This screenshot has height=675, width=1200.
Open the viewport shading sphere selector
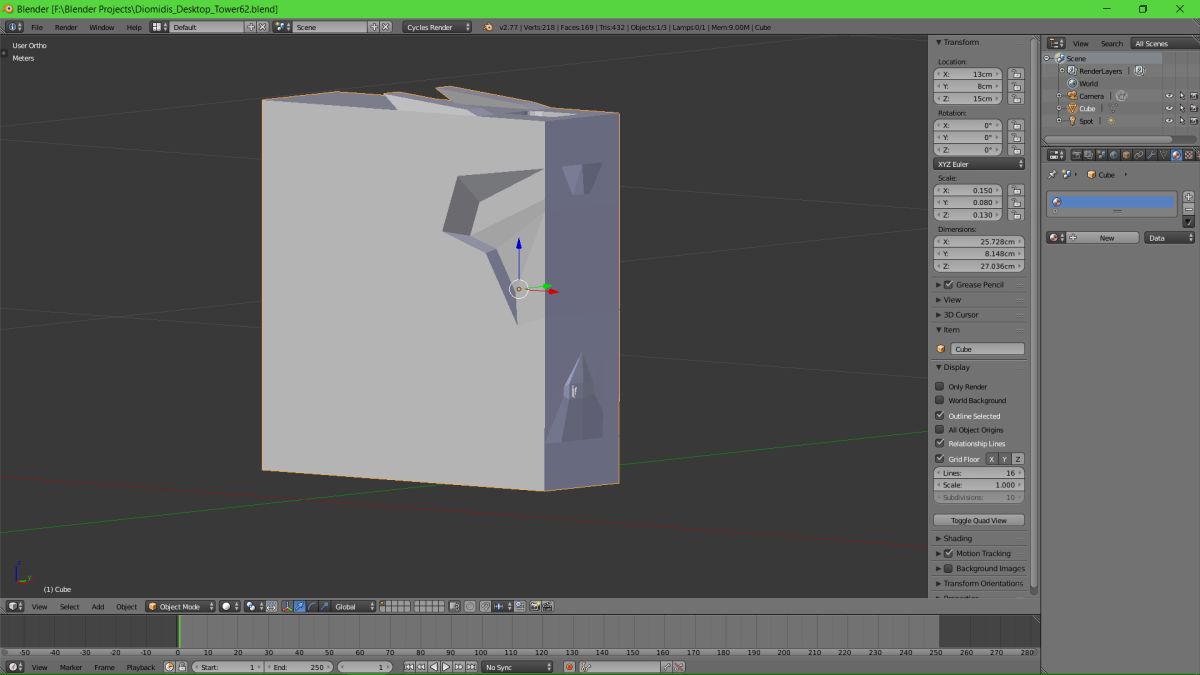[x=230, y=606]
